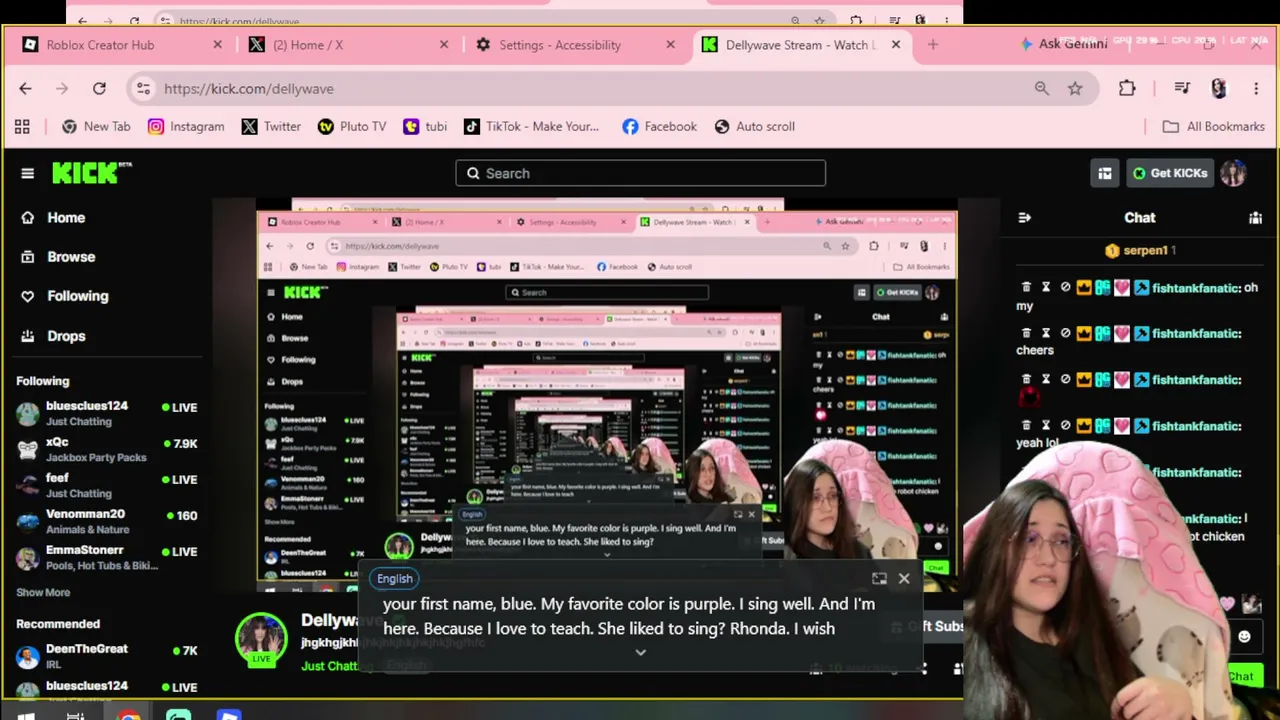The height and width of the screenshot is (720, 1280).
Task: Expand the live caption box downward chevron
Action: click(x=641, y=652)
